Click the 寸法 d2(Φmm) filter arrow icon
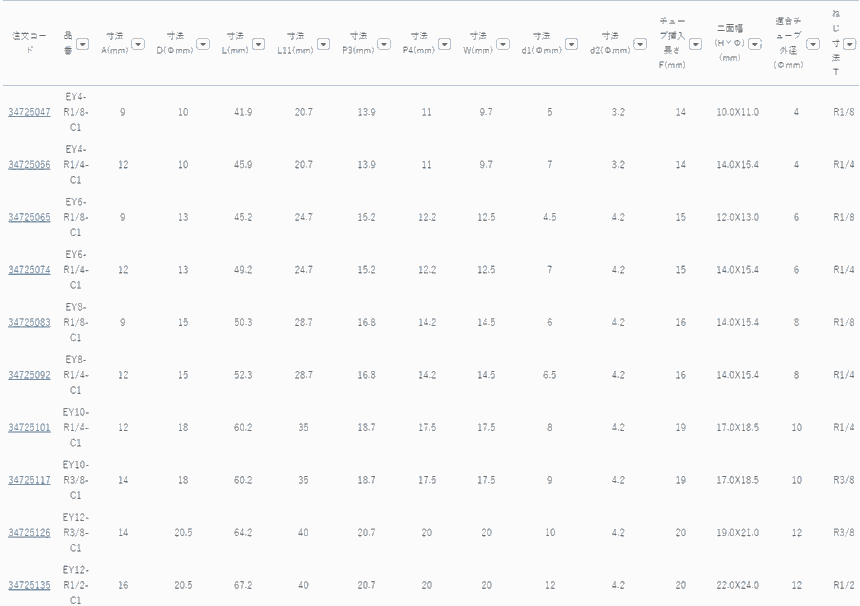860x606 pixels. click(x=640, y=44)
